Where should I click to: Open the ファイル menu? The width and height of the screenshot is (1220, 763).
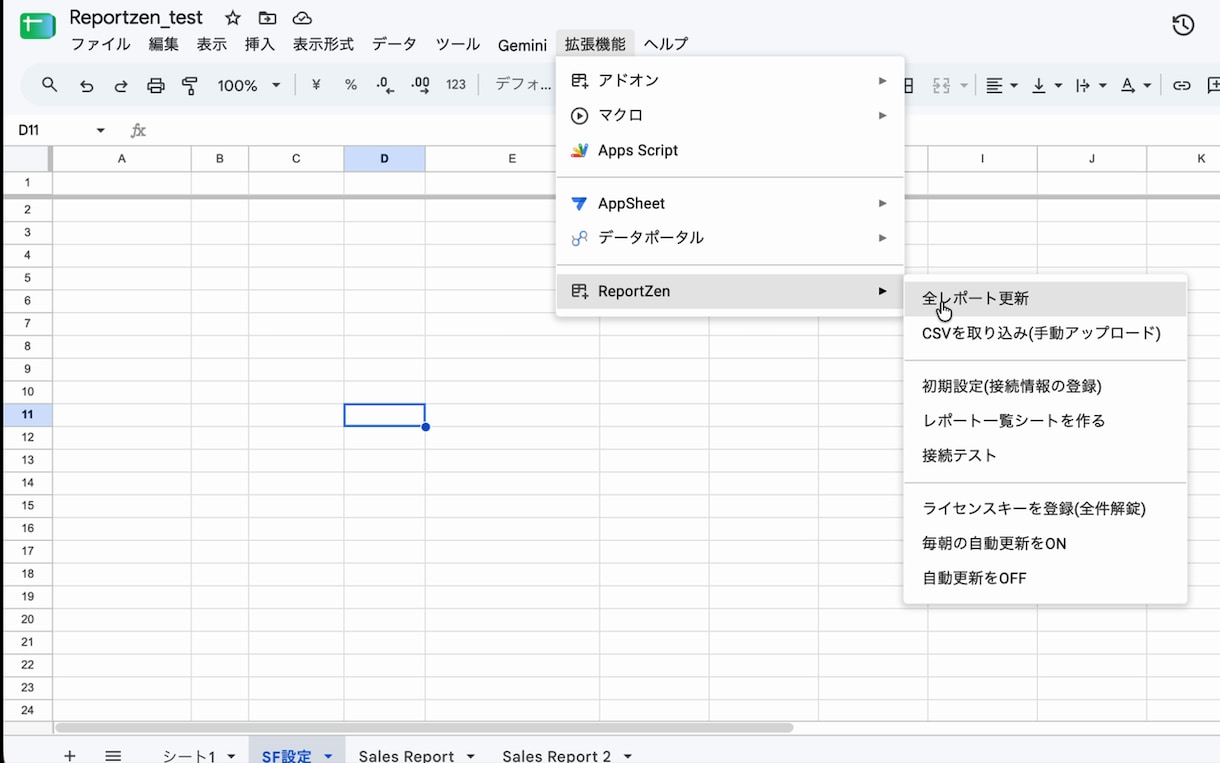point(100,45)
